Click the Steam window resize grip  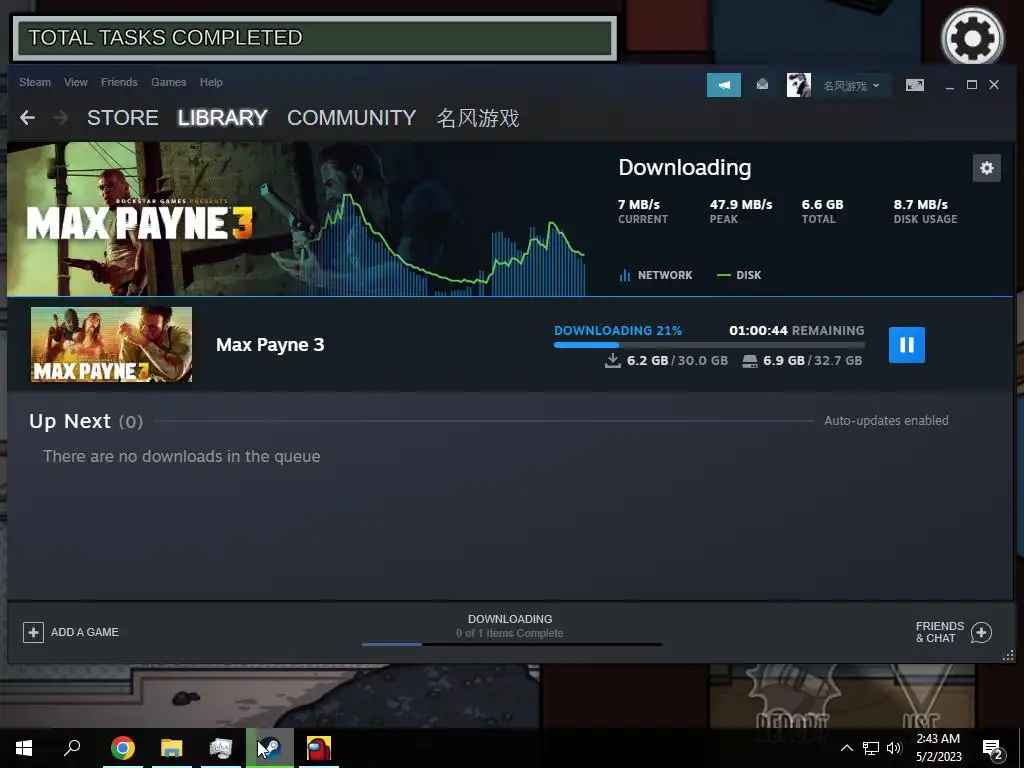1008,655
